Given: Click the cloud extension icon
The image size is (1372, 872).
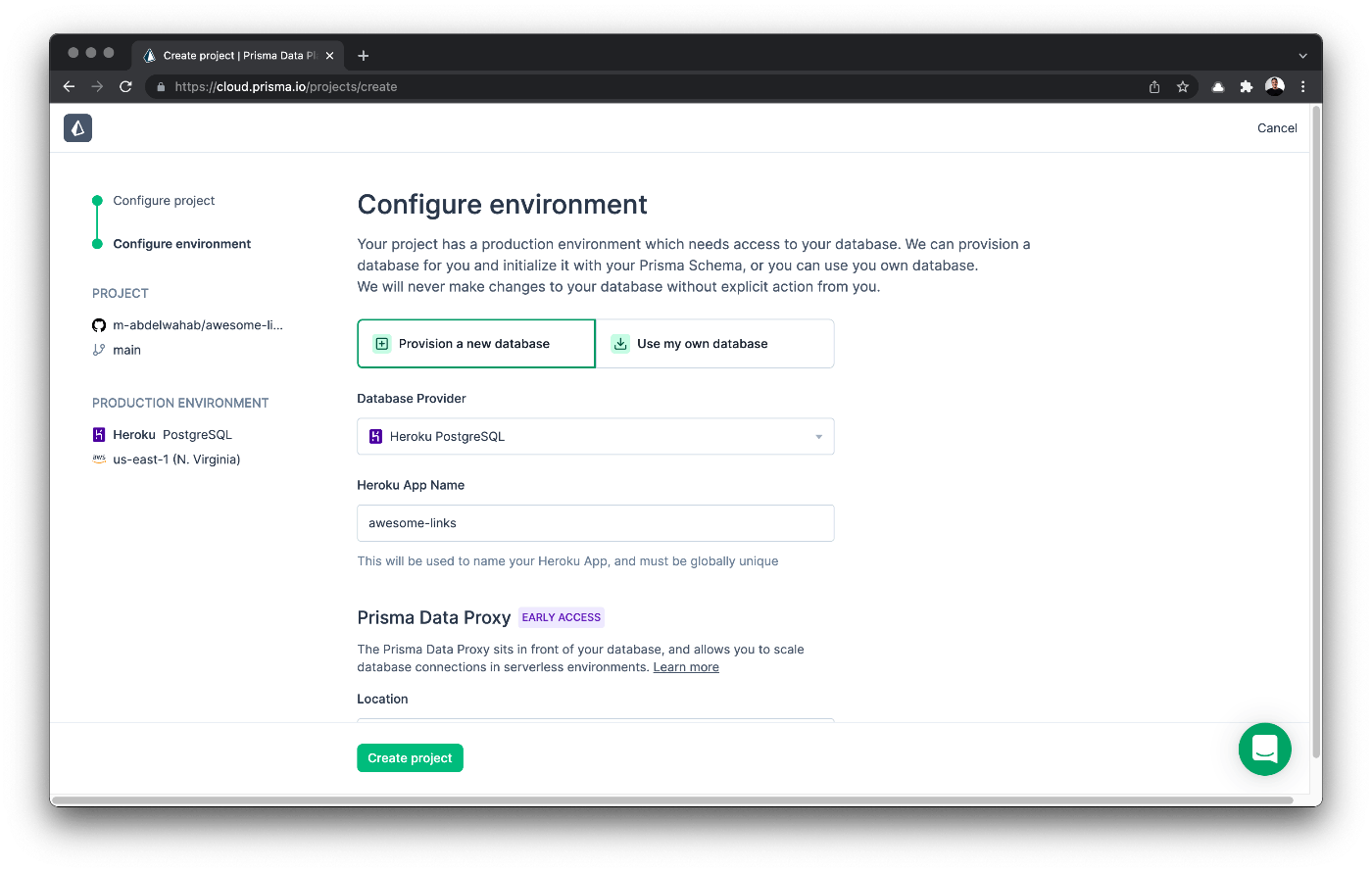Looking at the screenshot, I should (x=1217, y=86).
